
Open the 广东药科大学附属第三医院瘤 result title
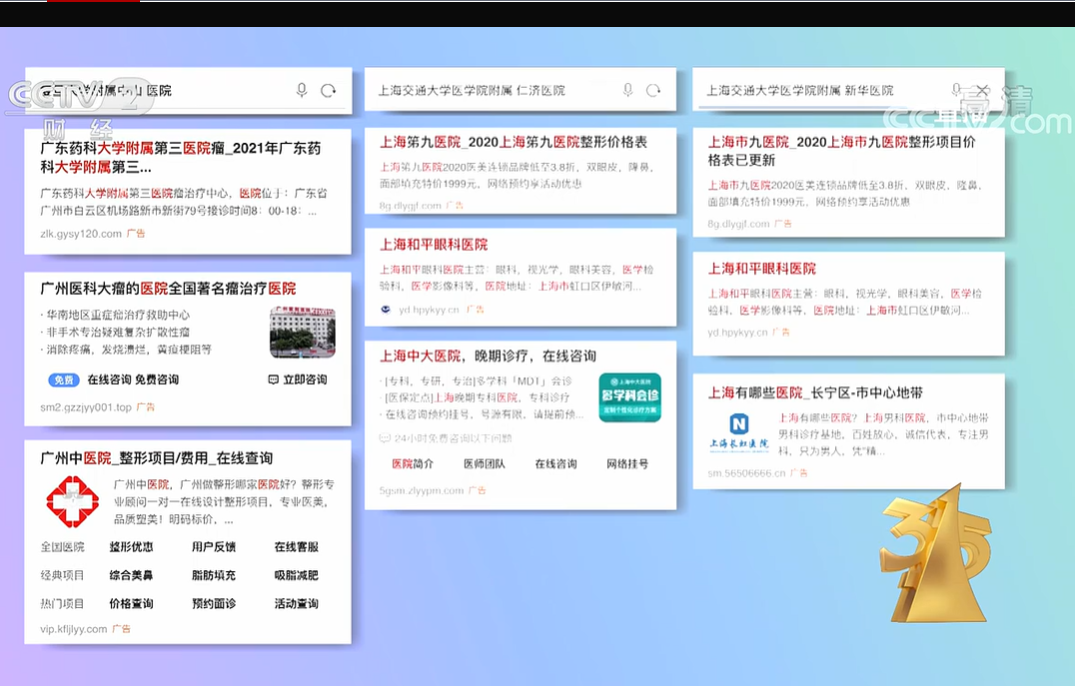(x=180, y=157)
